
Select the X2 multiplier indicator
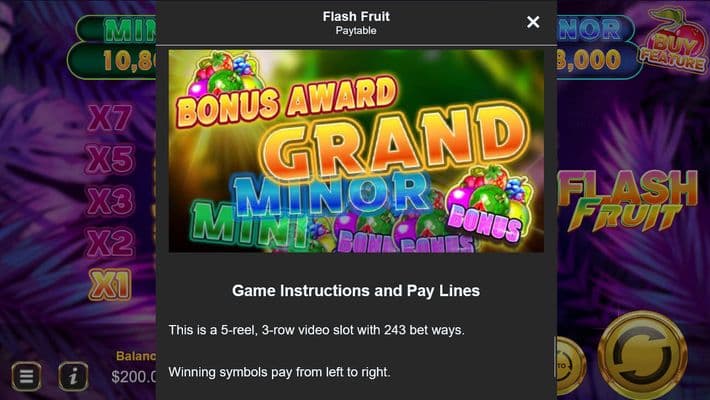tap(110, 242)
